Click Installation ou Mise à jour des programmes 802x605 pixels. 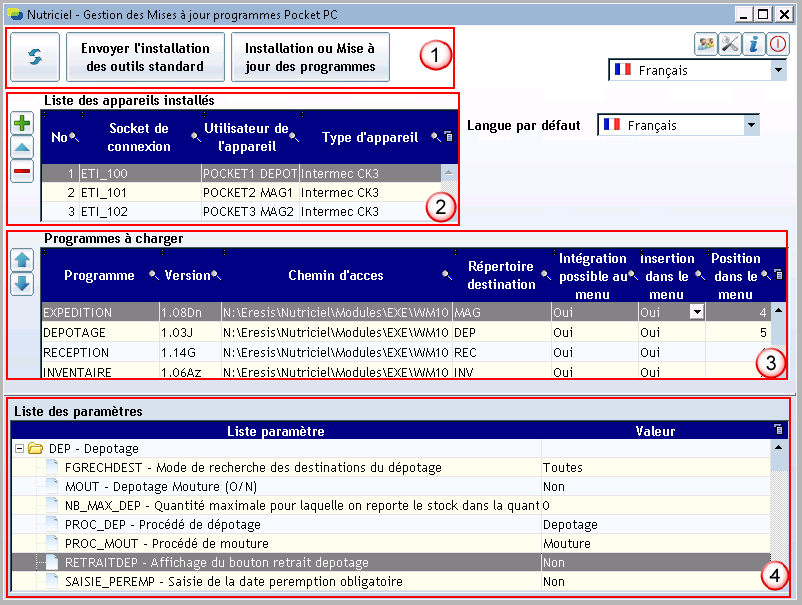310,57
